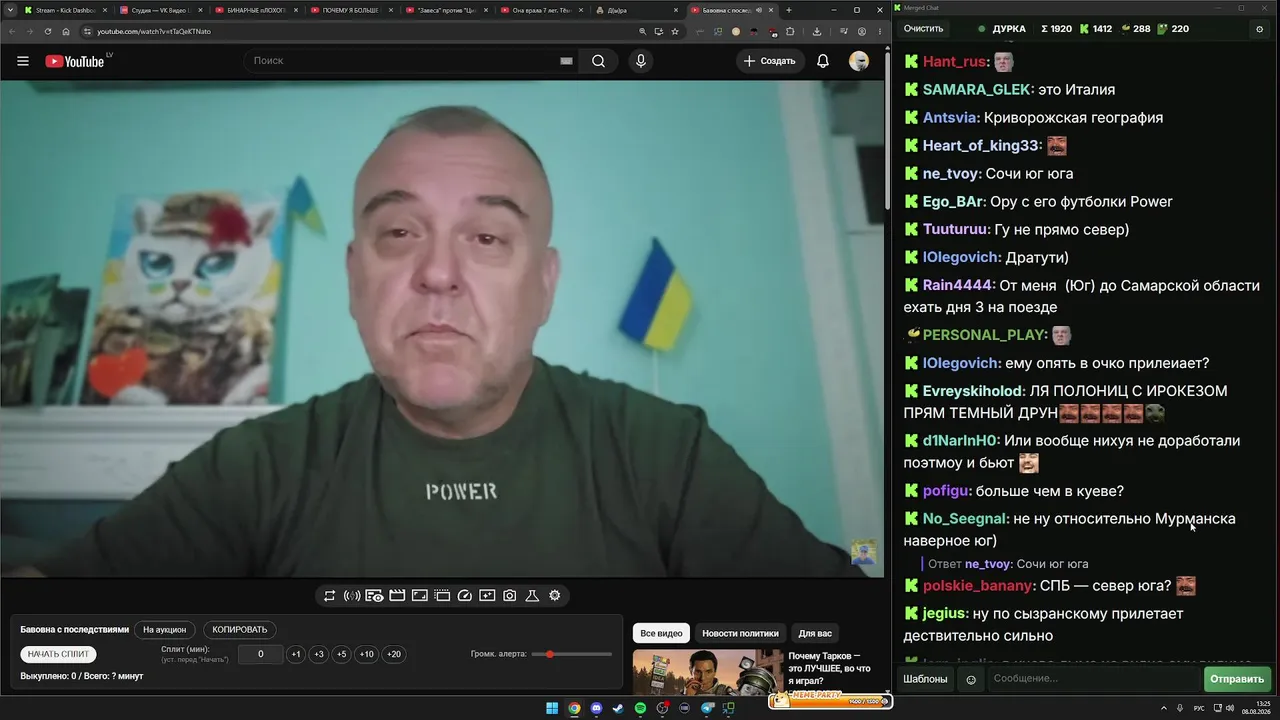Adjust the Громк. алерта volume slider

[572, 654]
